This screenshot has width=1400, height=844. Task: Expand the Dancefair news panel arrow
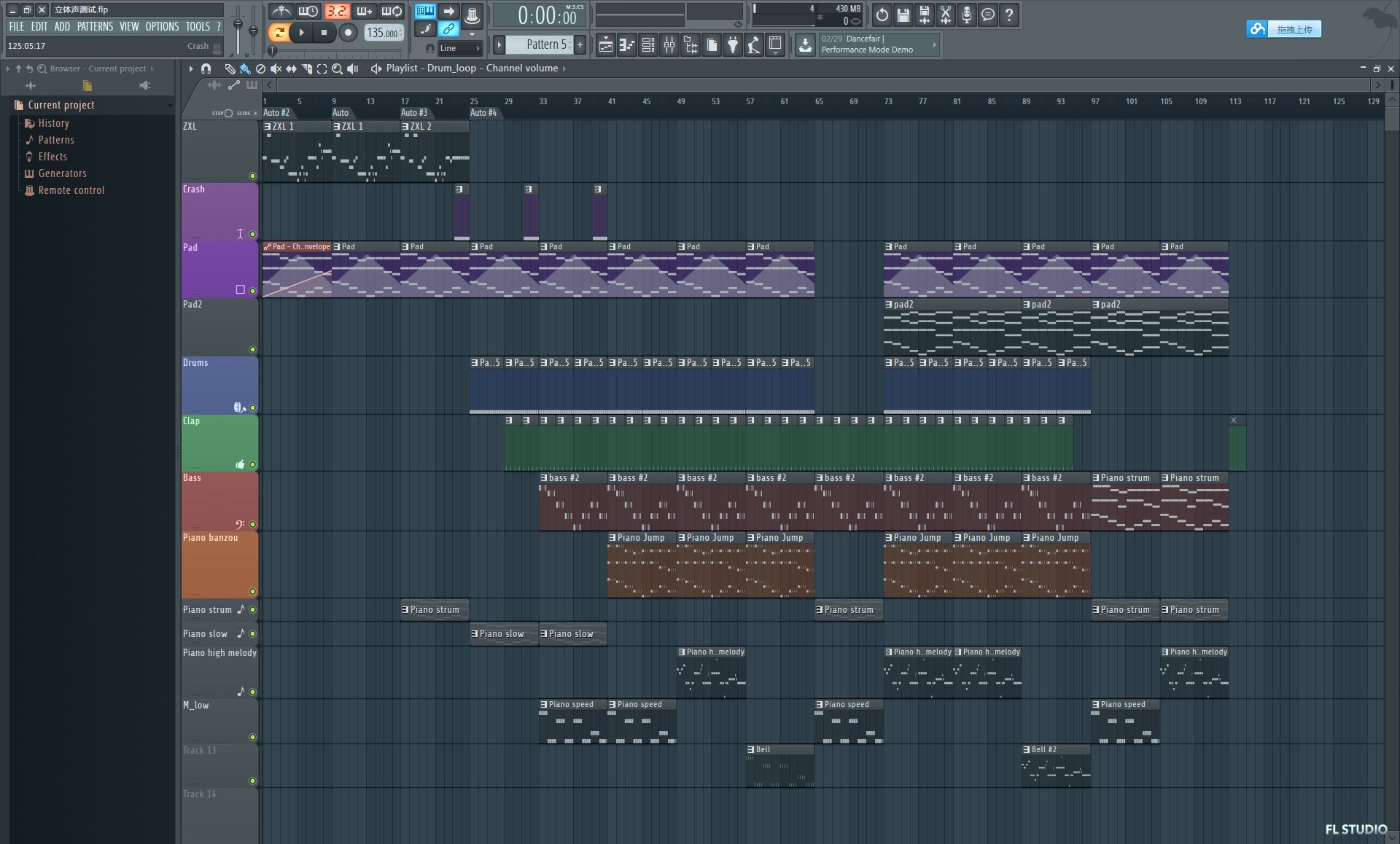(x=934, y=45)
